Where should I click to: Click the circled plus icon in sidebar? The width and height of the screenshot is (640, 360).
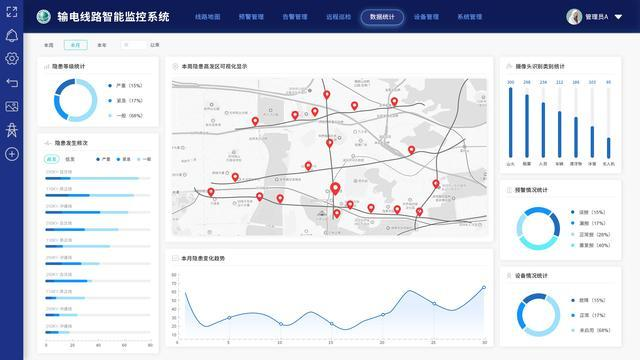click(12, 154)
